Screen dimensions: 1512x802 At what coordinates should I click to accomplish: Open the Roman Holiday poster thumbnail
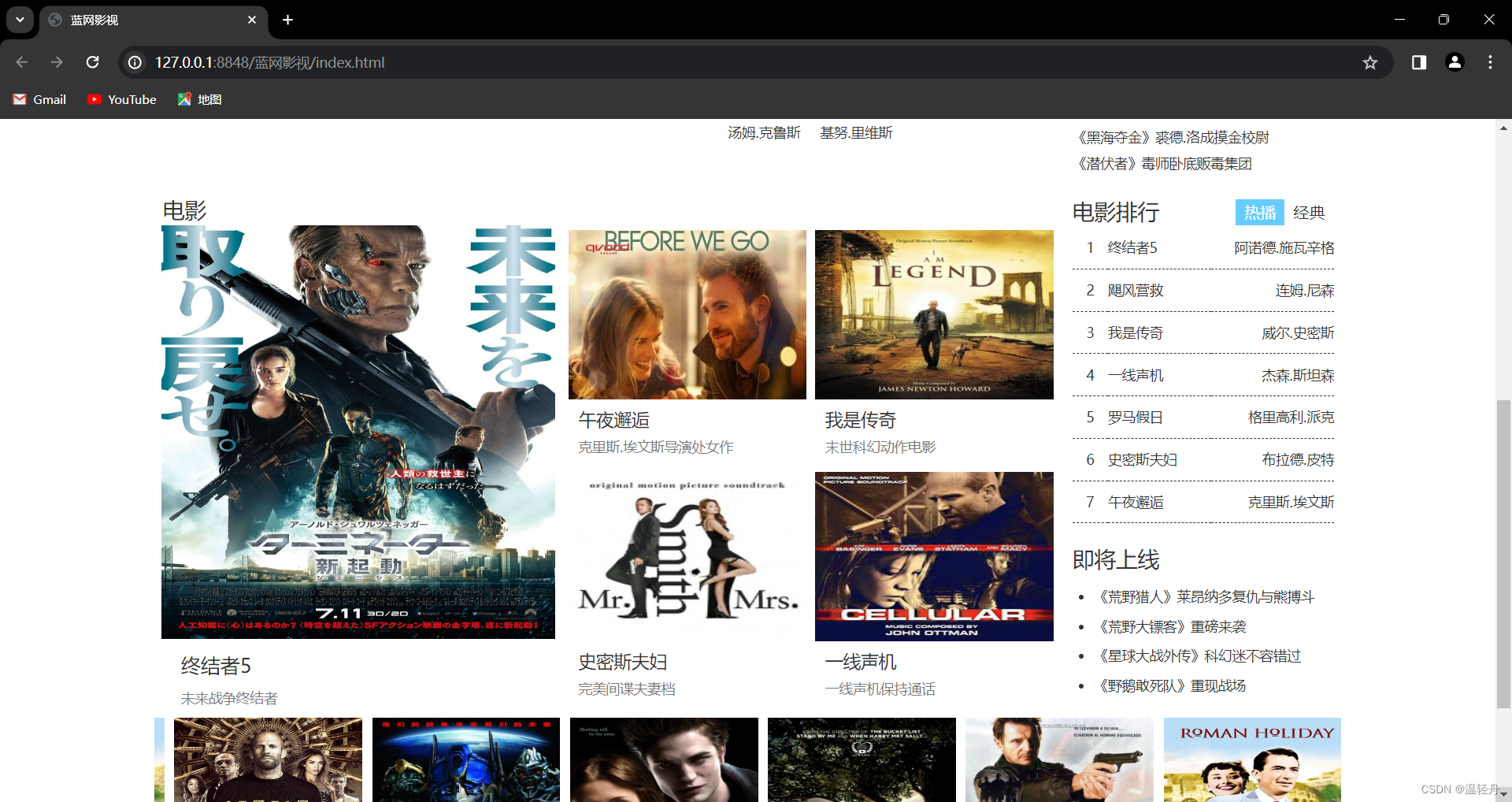(1252, 759)
